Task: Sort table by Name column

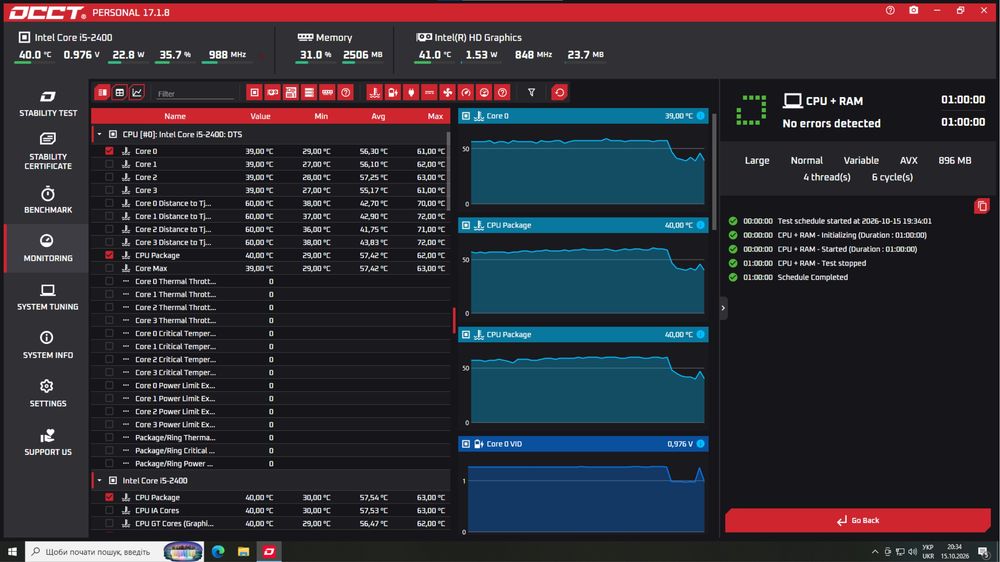Action: [175, 116]
